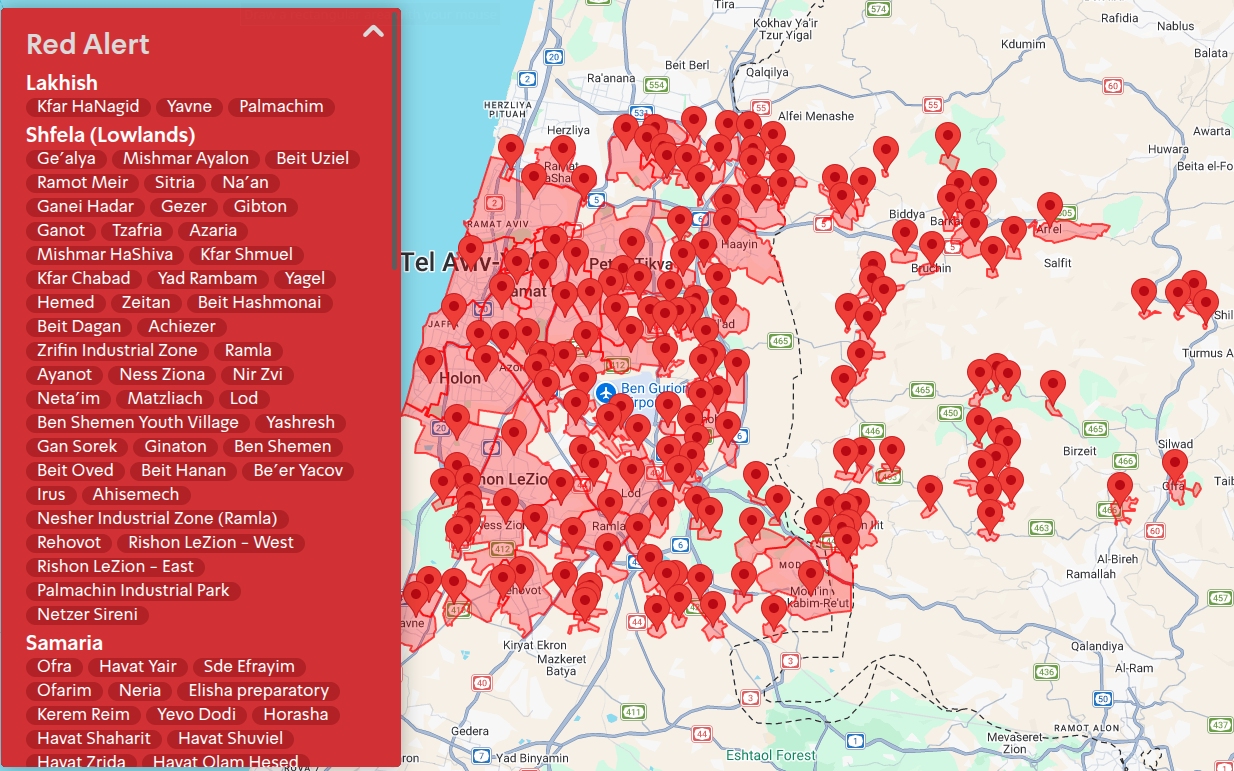Click the Ben Gurion Airport icon
Image resolution: width=1234 pixels, height=771 pixels.
605,393
